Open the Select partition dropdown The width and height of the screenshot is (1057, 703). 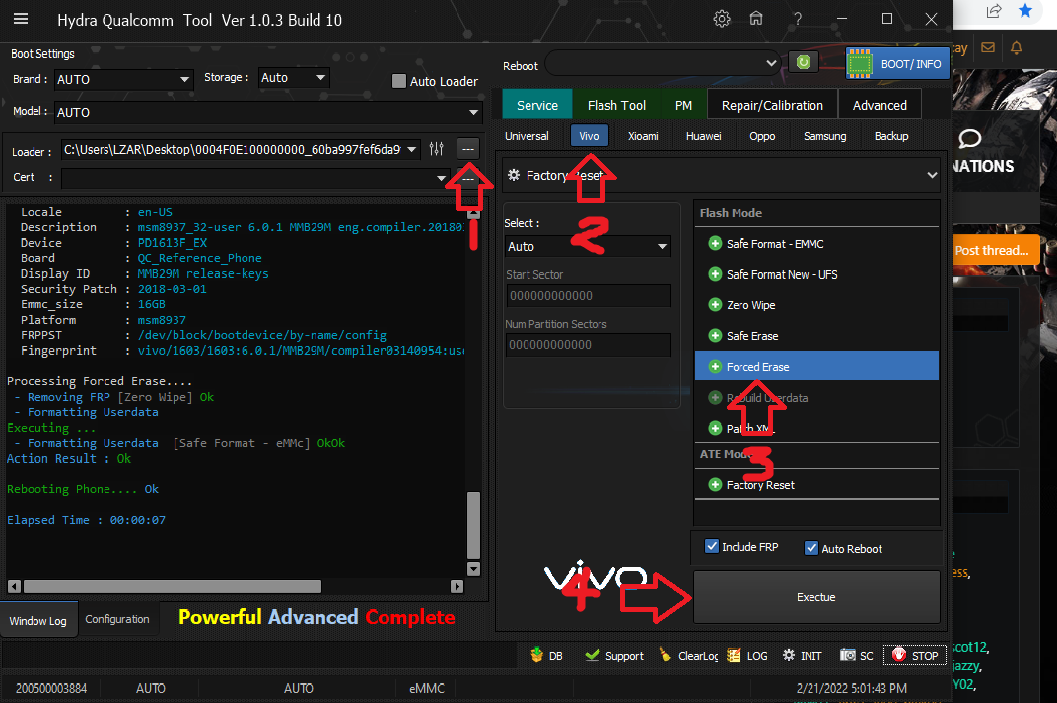click(587, 246)
